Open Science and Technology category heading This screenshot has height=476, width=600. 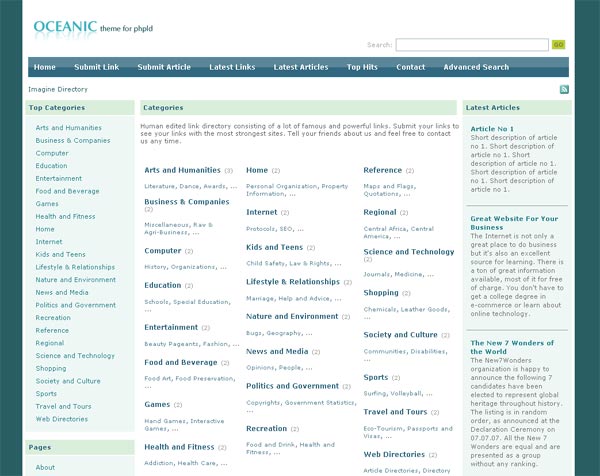pos(409,252)
